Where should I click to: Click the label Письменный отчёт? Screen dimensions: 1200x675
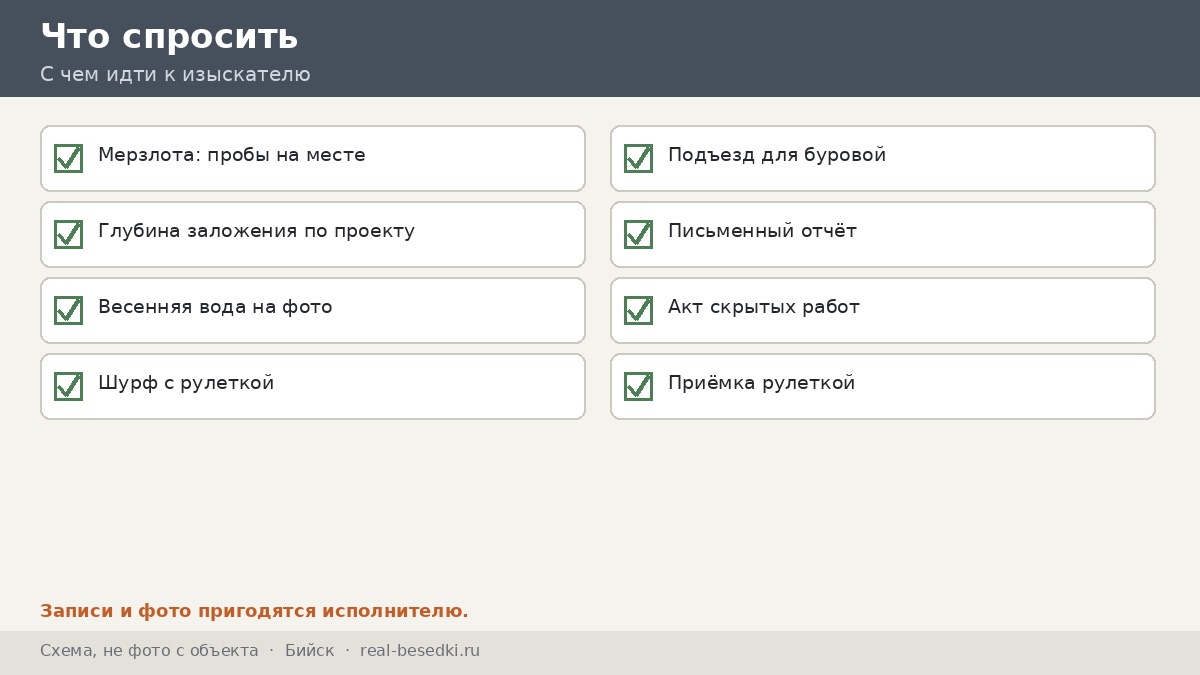[x=762, y=231]
